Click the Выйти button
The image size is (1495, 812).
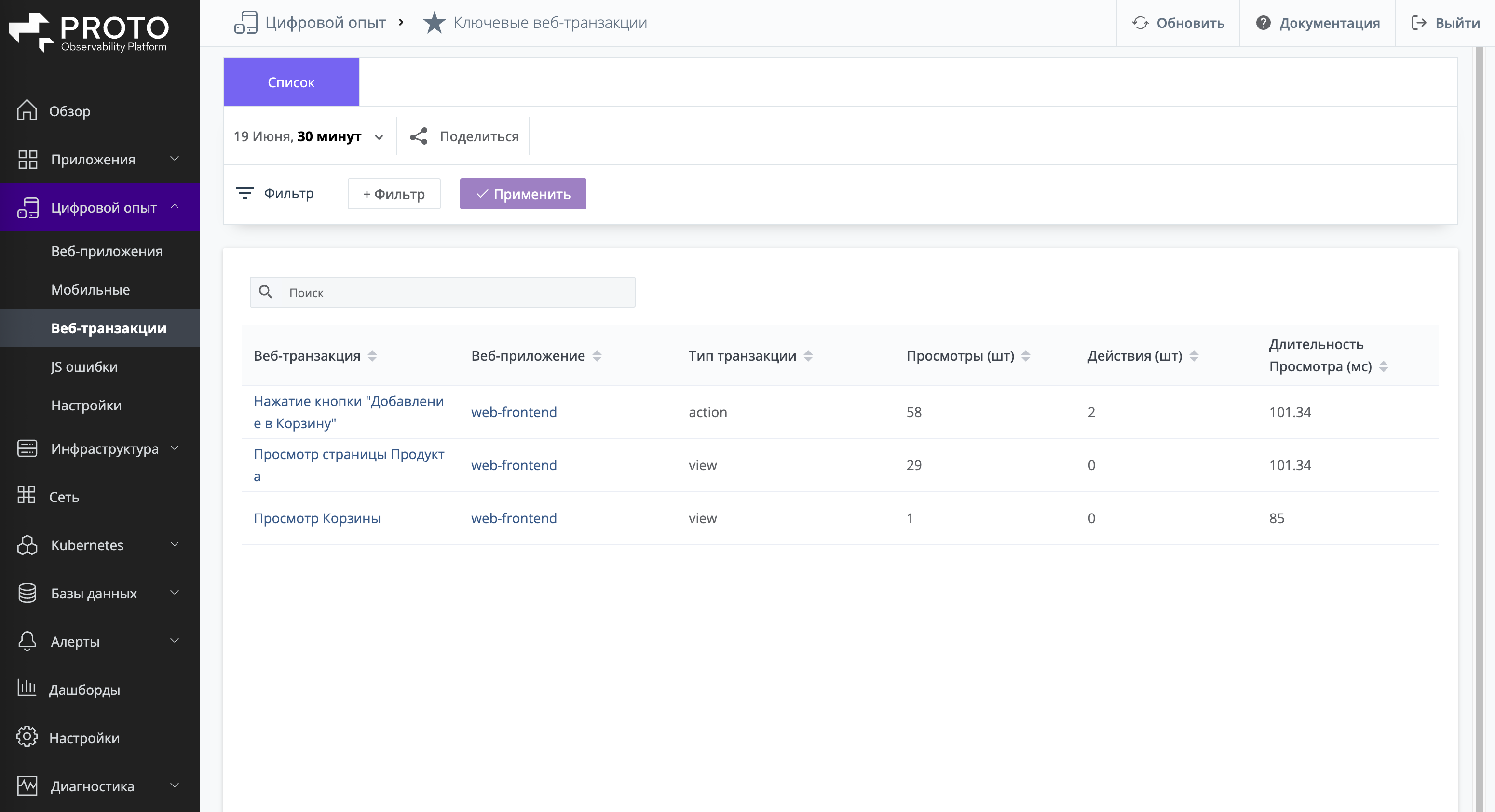(1446, 23)
